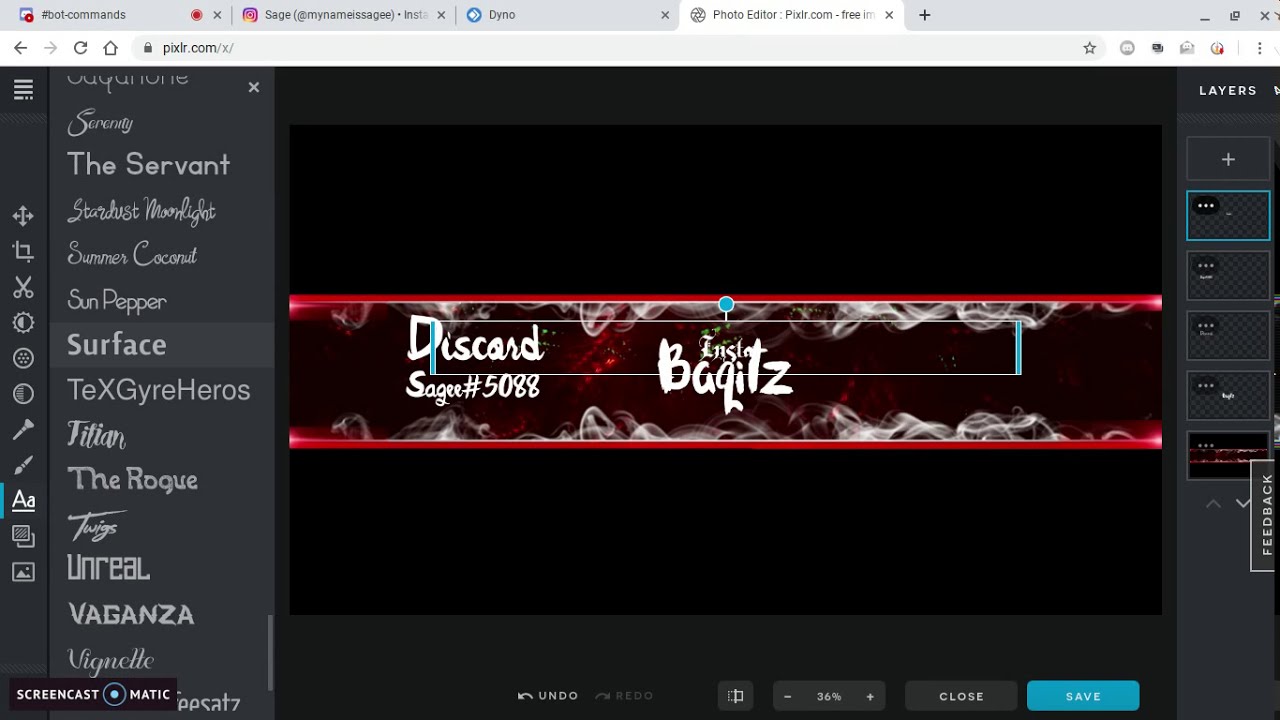This screenshot has width=1280, height=720.
Task: Undo the last action
Action: [x=548, y=696]
